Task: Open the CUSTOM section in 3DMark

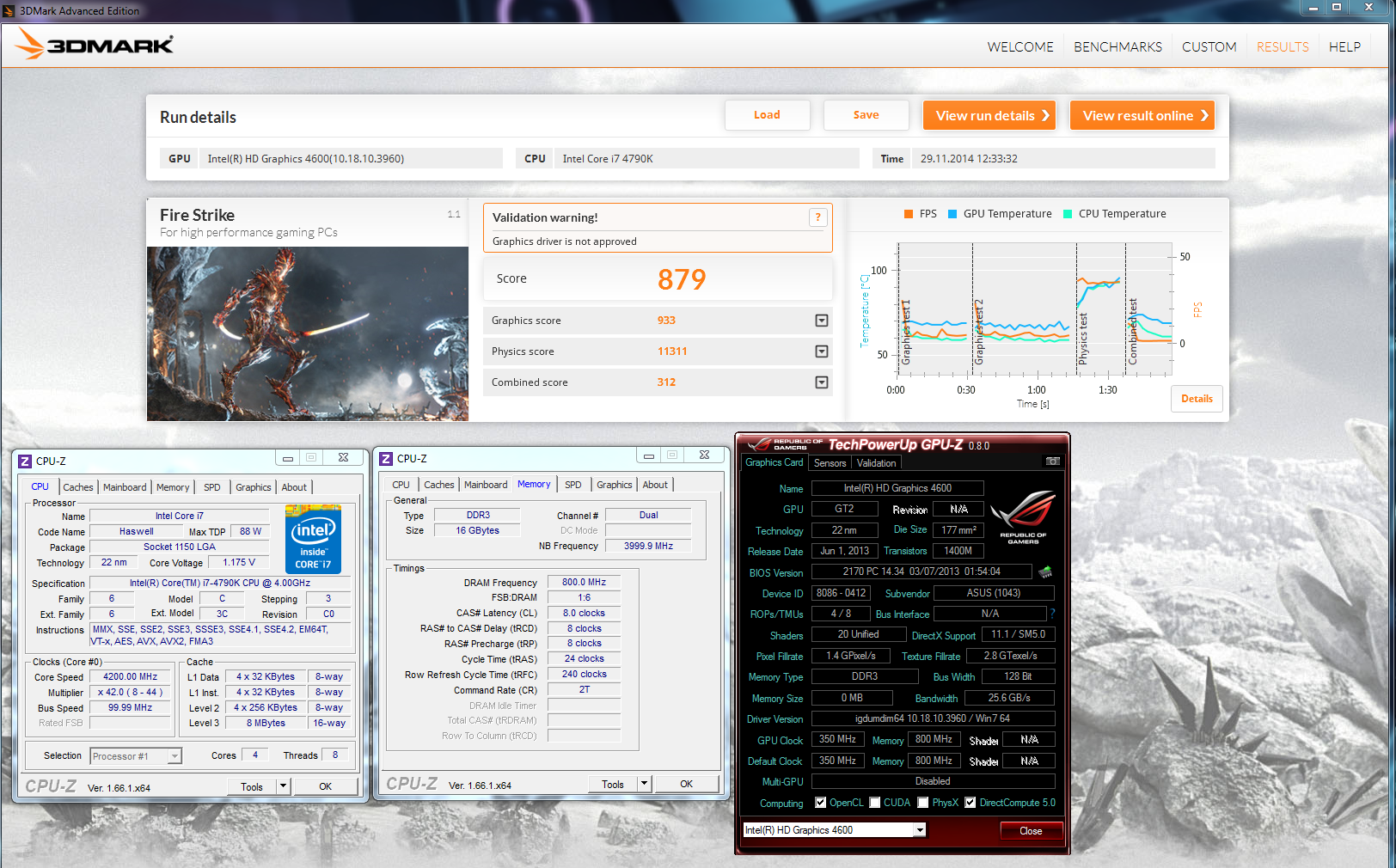Action: [x=1209, y=47]
